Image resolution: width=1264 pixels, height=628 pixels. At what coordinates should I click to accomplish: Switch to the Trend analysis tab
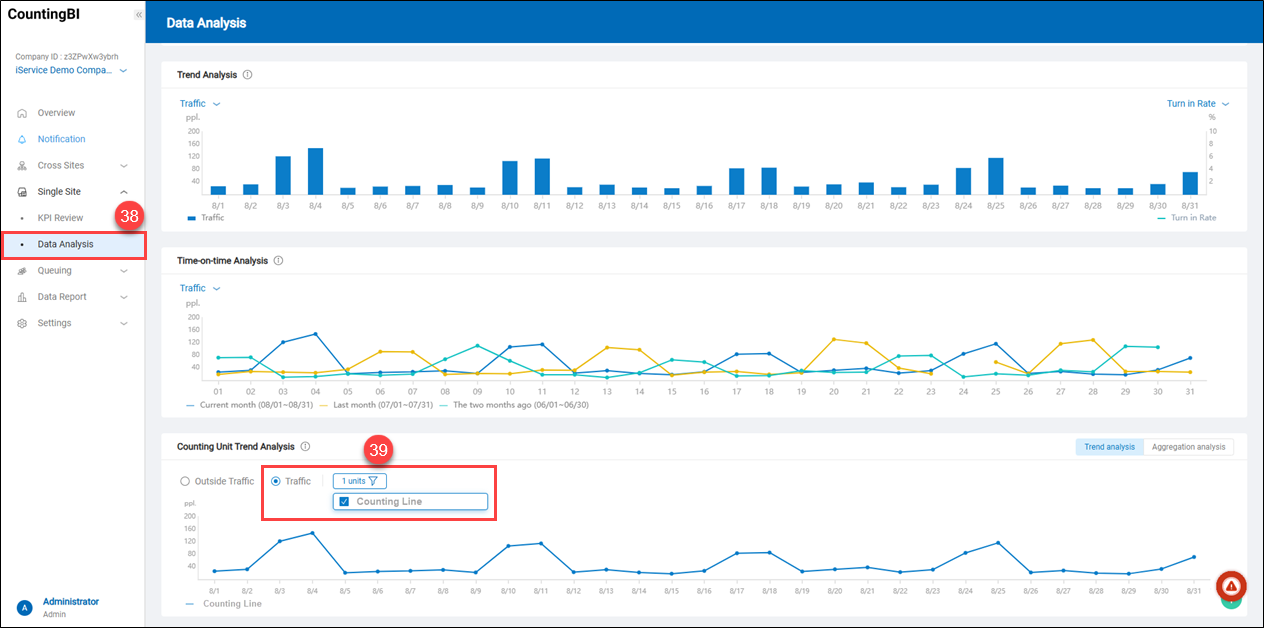1109,447
